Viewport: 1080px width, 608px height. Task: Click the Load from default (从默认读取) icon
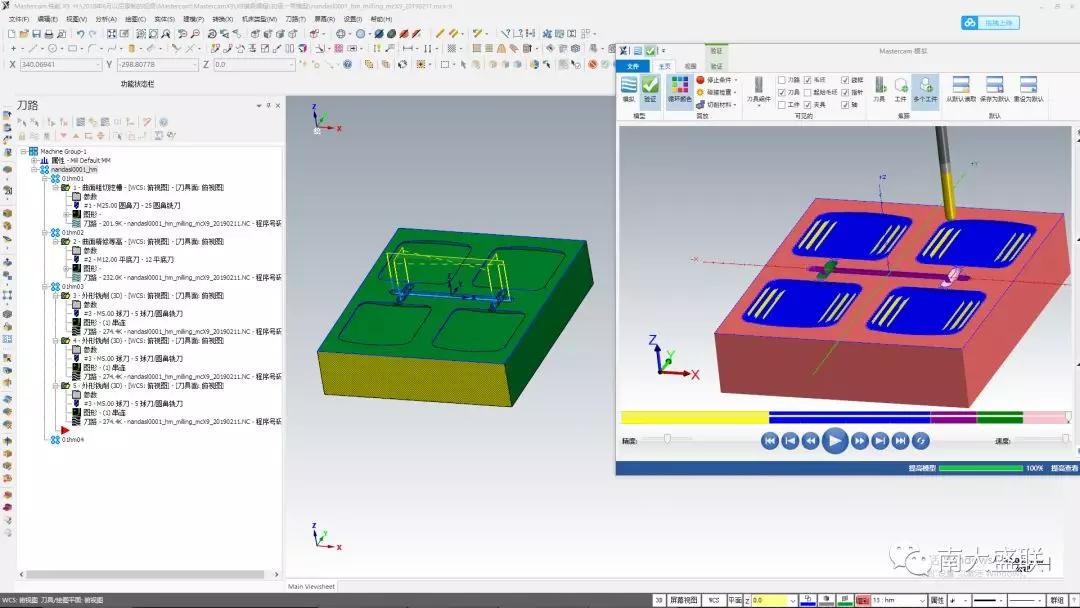[961, 90]
